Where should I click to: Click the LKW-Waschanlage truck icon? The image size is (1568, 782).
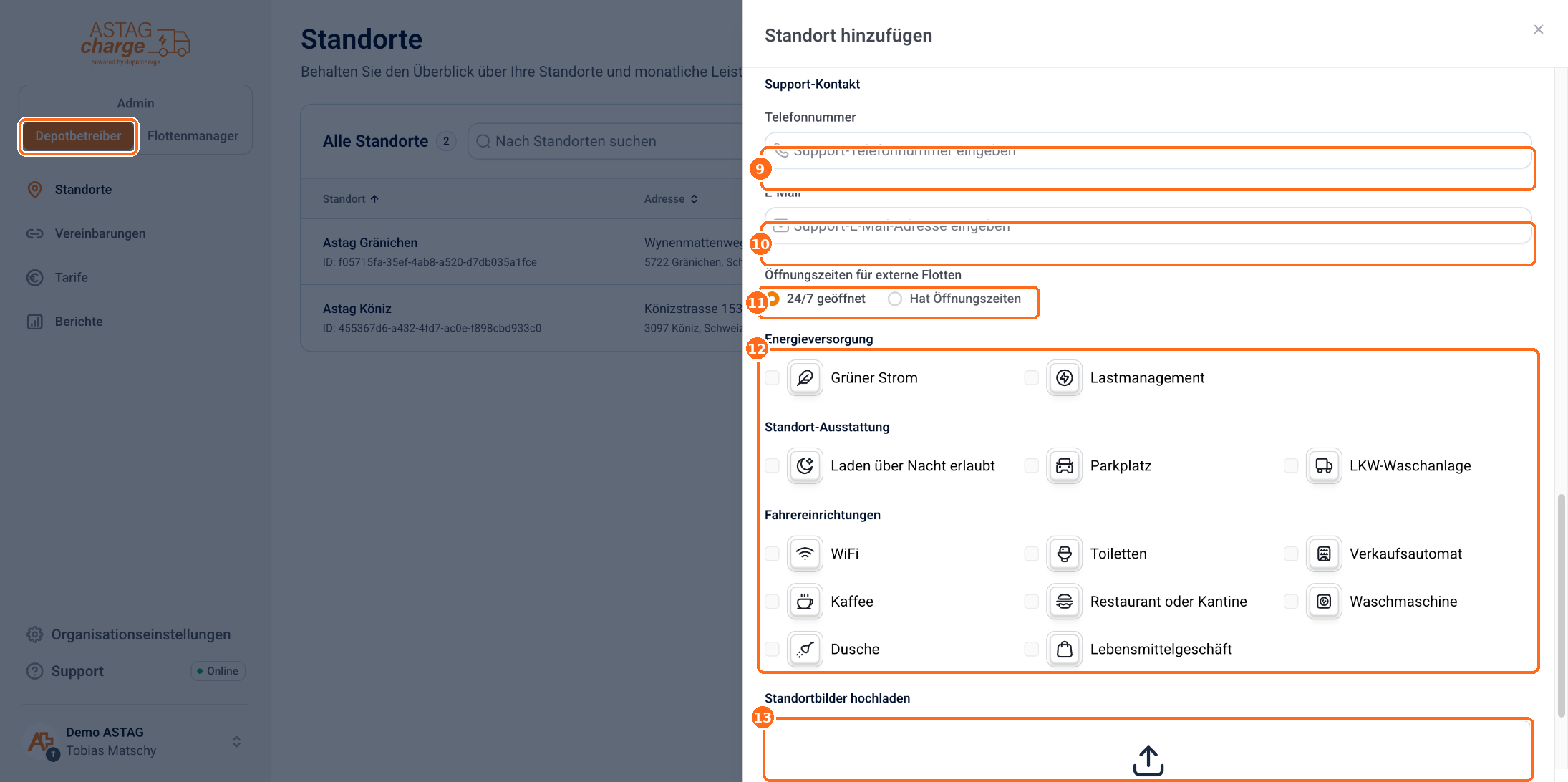1324,465
